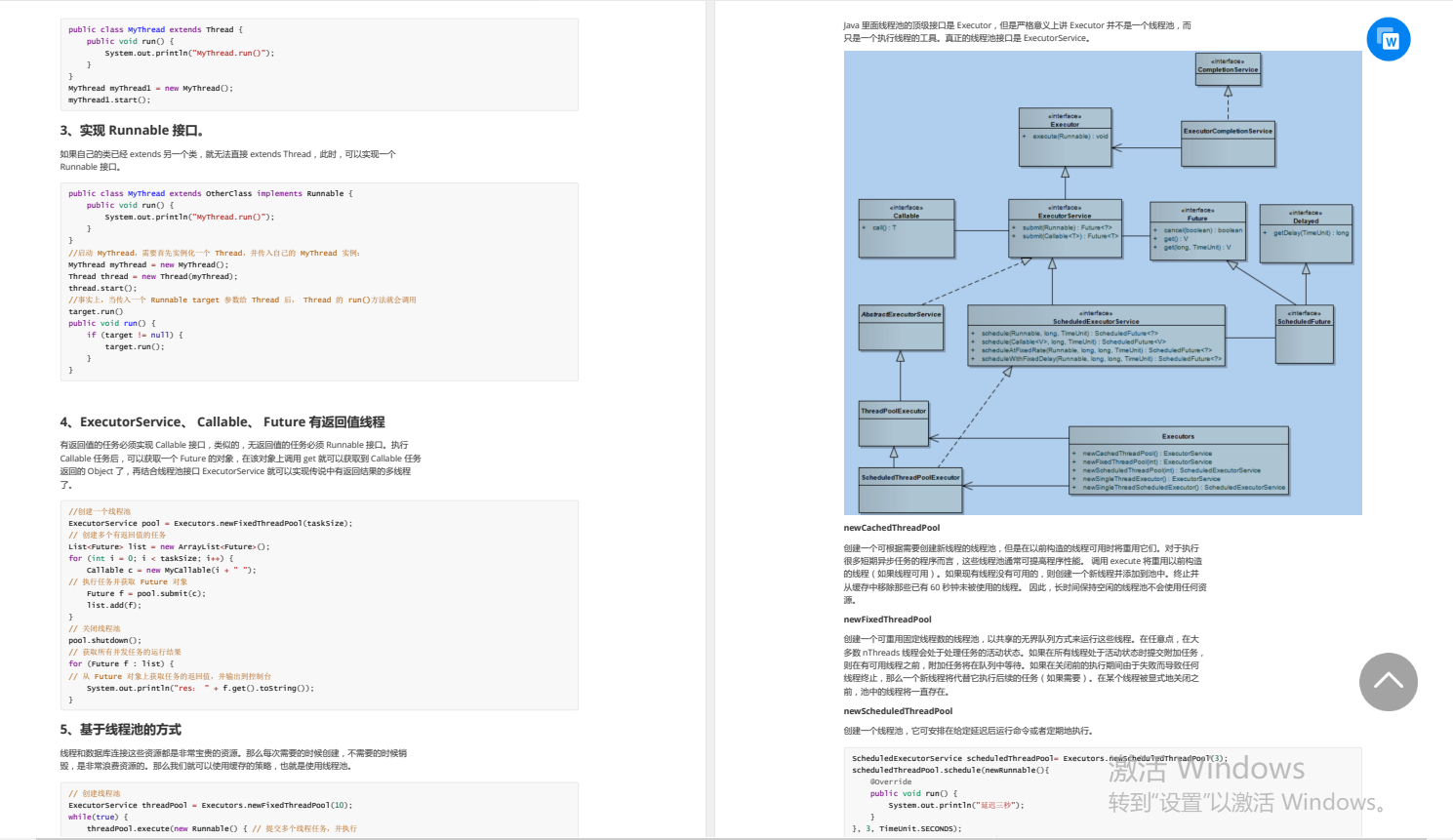Click the Callable interface box in diagram
This screenshot has width=1453, height=840.
coord(906,228)
